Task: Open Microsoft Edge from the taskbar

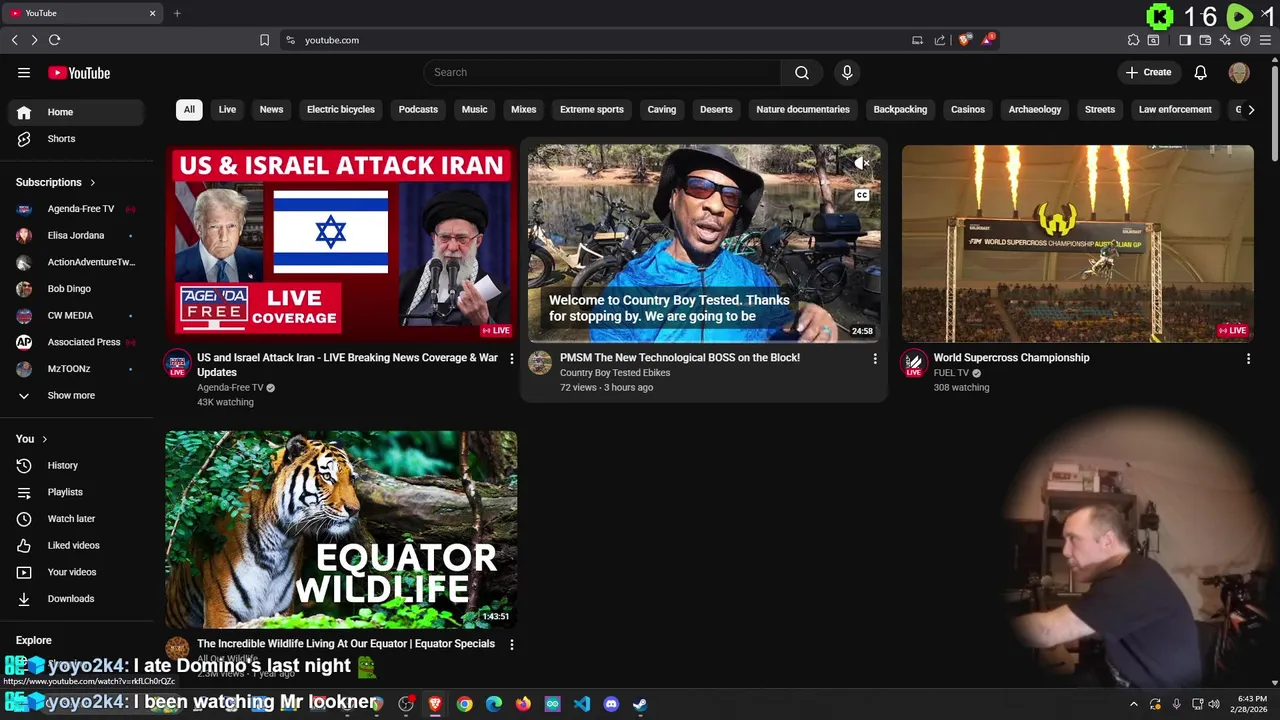Action: point(494,704)
